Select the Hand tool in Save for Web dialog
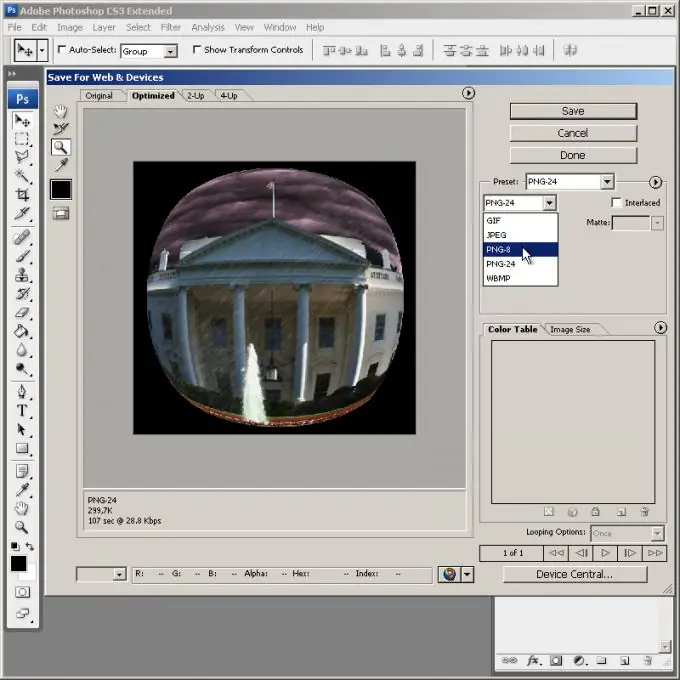The image size is (680, 680). coord(61,111)
